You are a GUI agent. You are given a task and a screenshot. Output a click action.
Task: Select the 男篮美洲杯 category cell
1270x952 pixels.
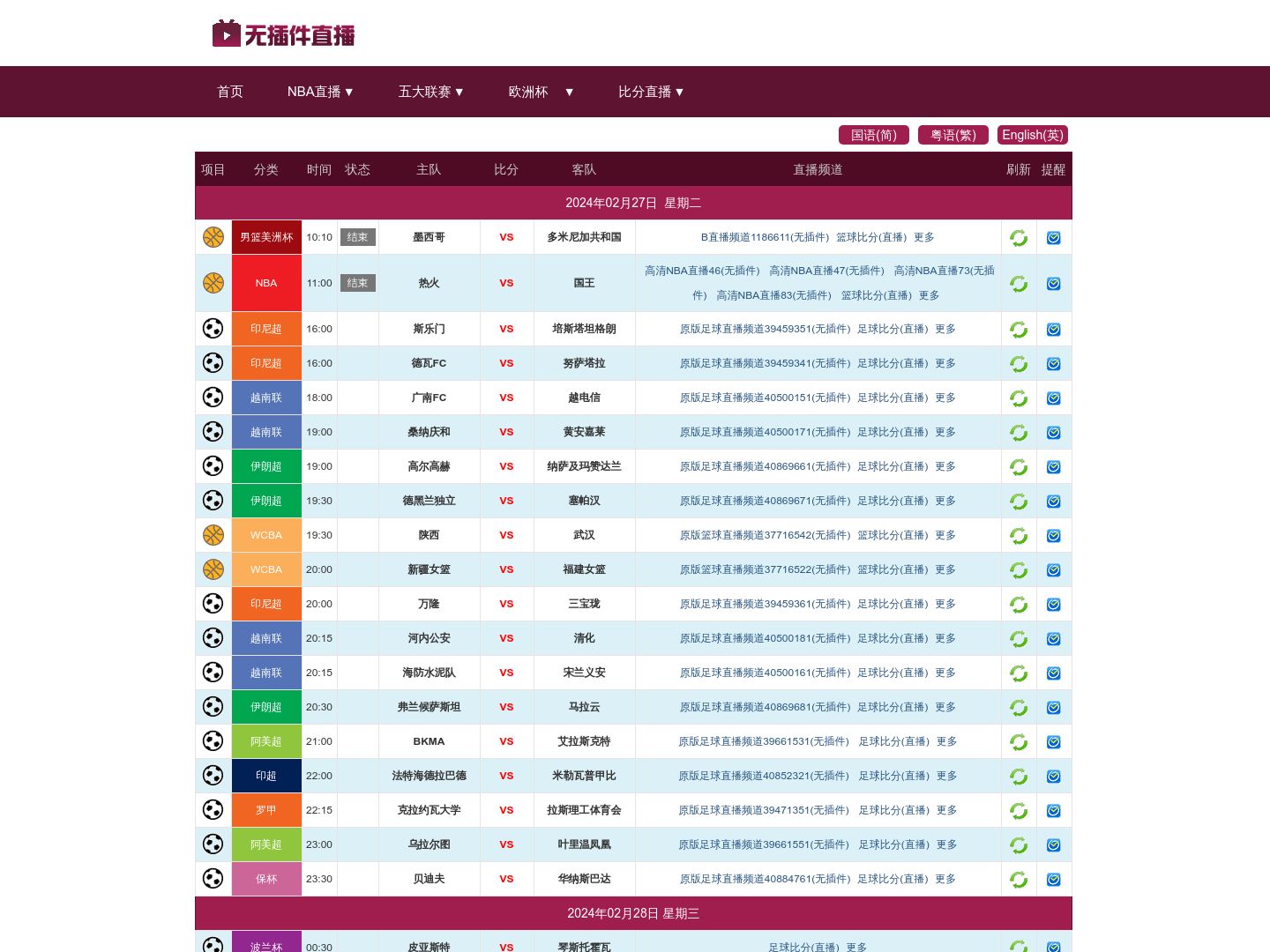click(x=266, y=237)
